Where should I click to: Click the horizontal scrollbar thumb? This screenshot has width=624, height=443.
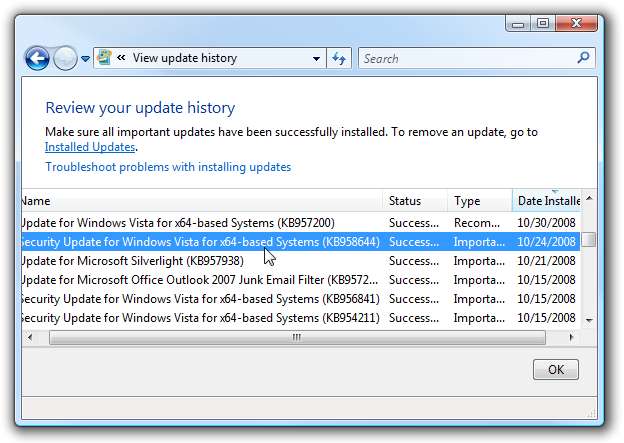(x=297, y=338)
